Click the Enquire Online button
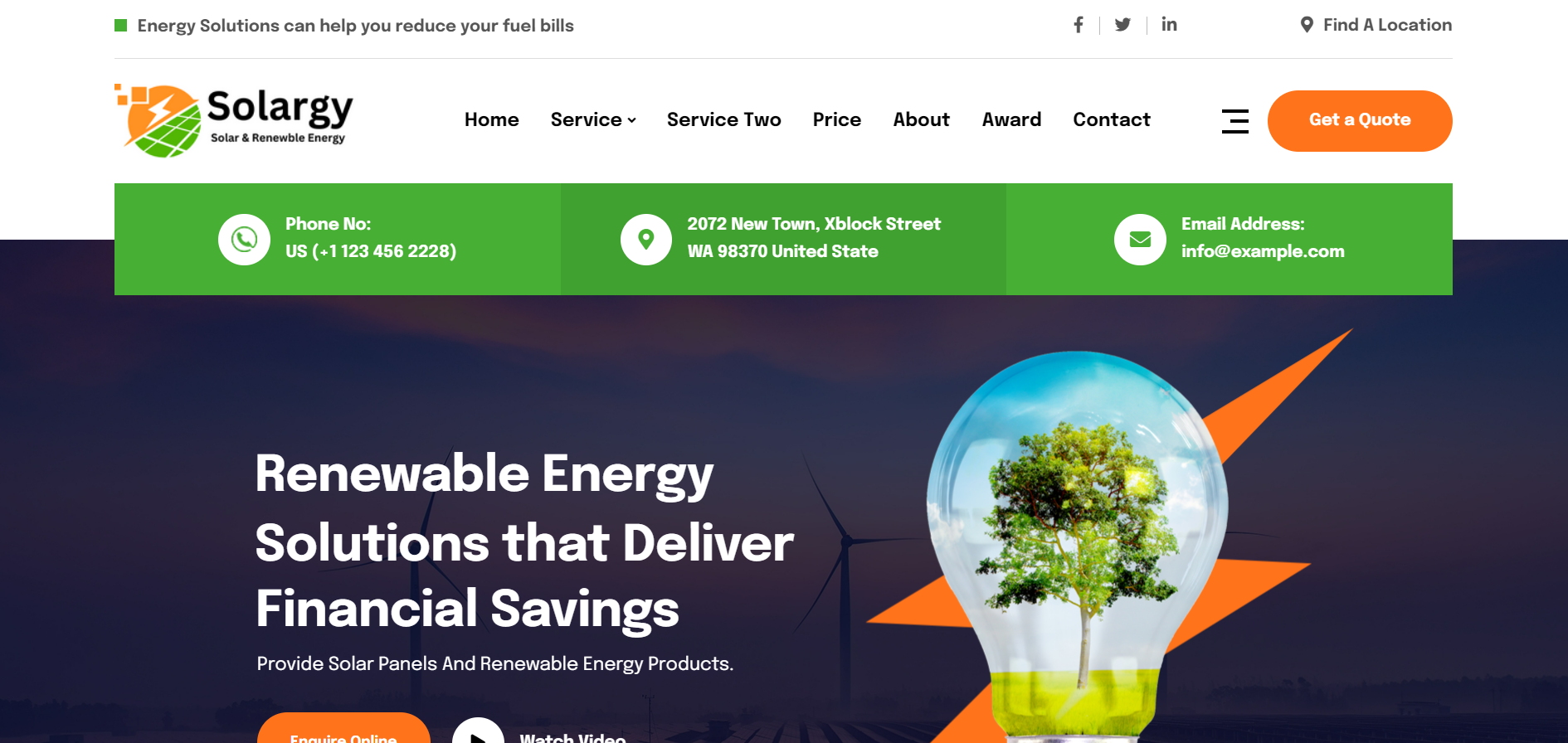This screenshot has height=743, width=1568. click(343, 730)
